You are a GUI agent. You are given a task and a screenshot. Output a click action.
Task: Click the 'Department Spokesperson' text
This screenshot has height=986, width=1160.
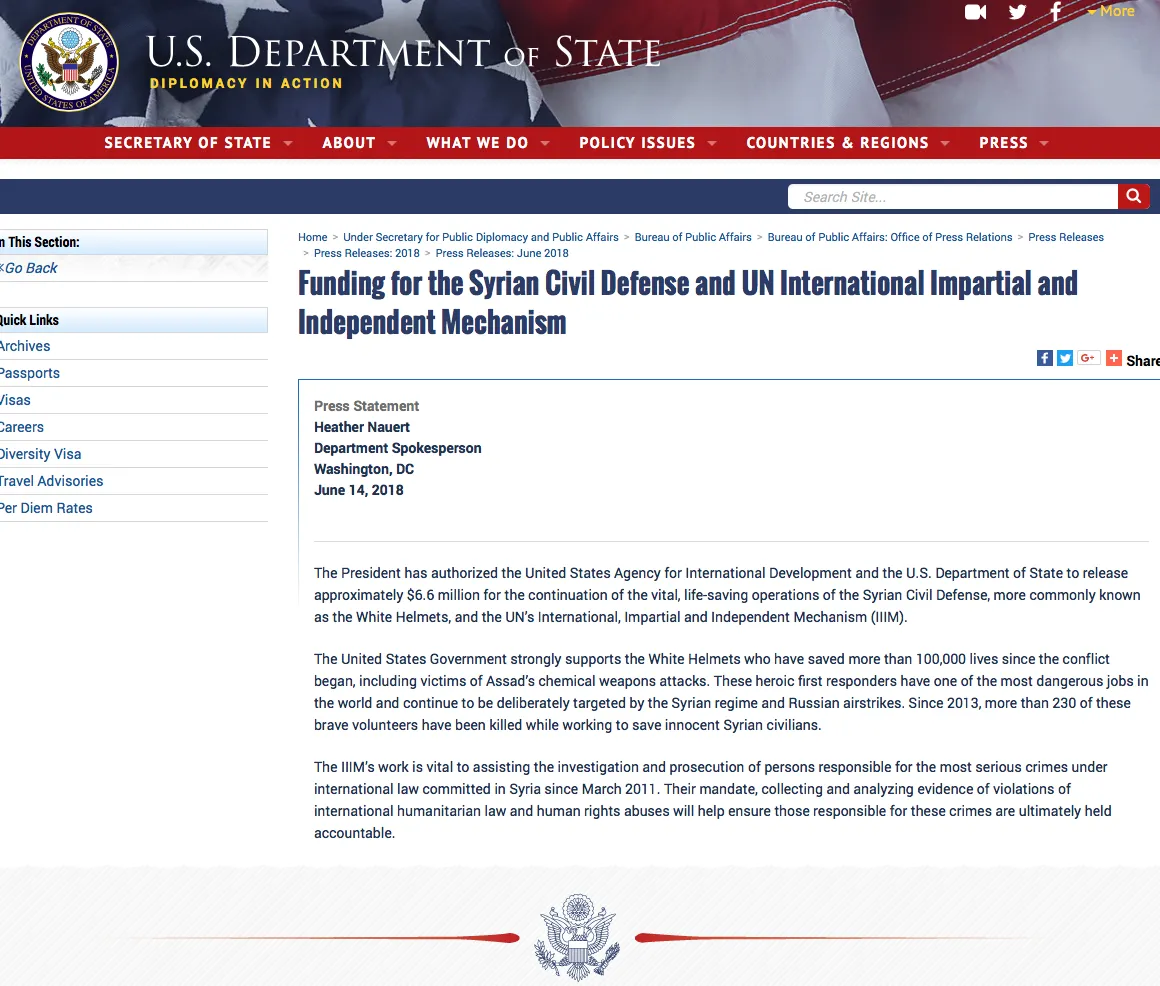pos(397,448)
